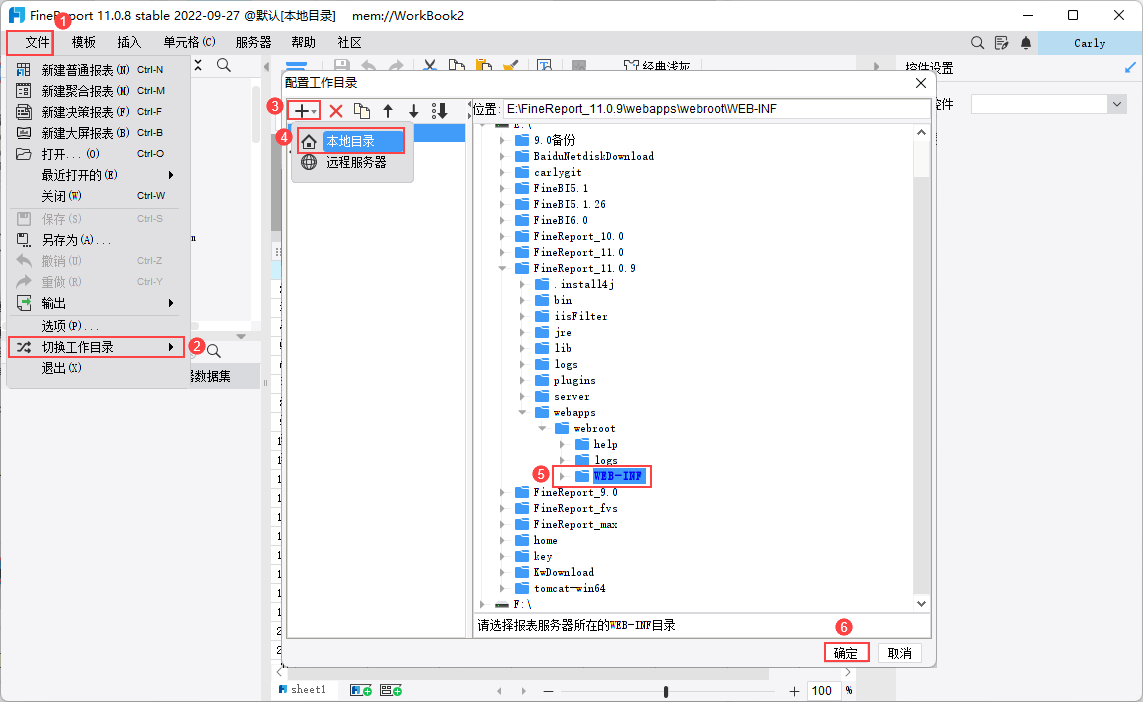
Task: Click the zoom in plus icon
Action: [x=794, y=691]
